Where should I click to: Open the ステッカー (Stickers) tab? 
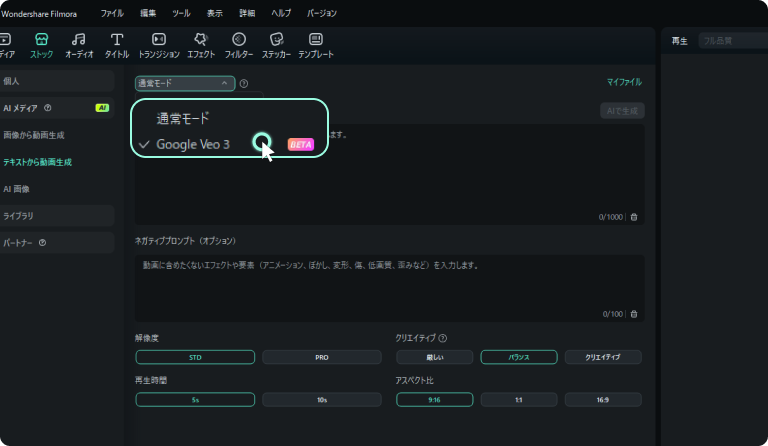[x=276, y=46]
